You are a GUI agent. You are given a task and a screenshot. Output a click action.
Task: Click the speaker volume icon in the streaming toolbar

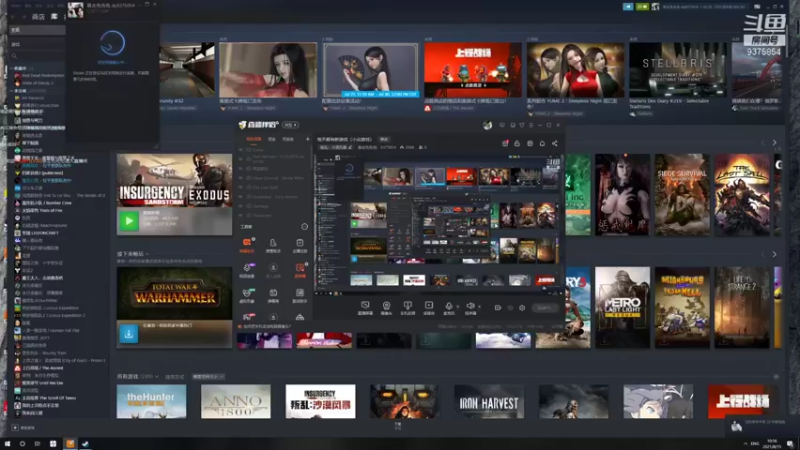pos(470,306)
